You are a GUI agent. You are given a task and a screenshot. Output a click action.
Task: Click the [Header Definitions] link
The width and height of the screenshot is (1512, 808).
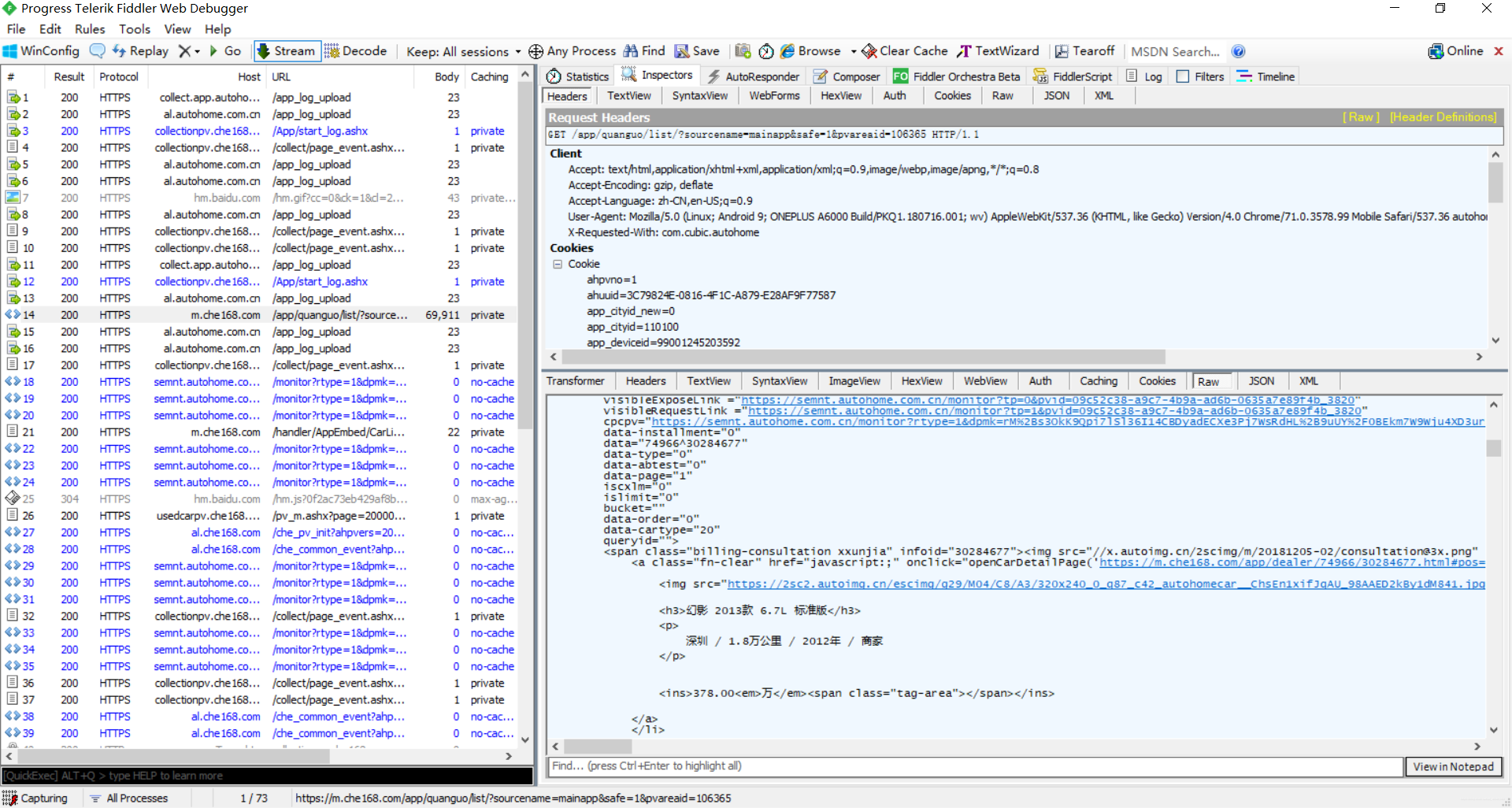1443,117
